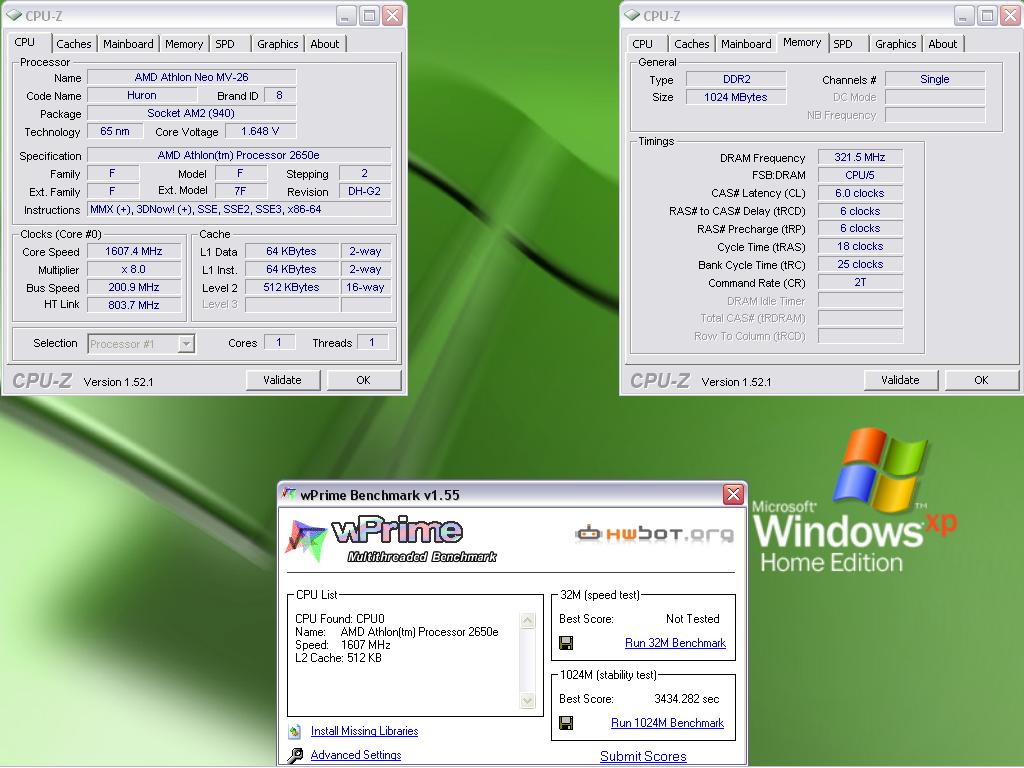
Task: Close the wPrime Benchmark window
Action: [733, 494]
